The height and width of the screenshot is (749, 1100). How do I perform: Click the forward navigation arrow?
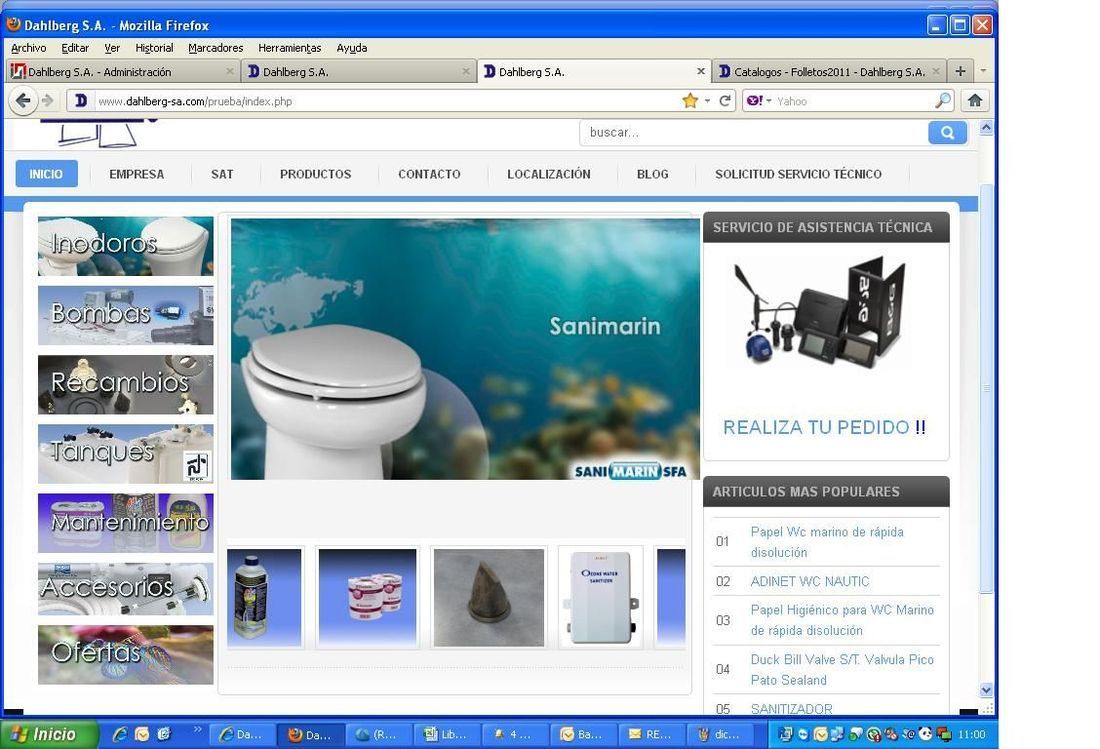48,101
